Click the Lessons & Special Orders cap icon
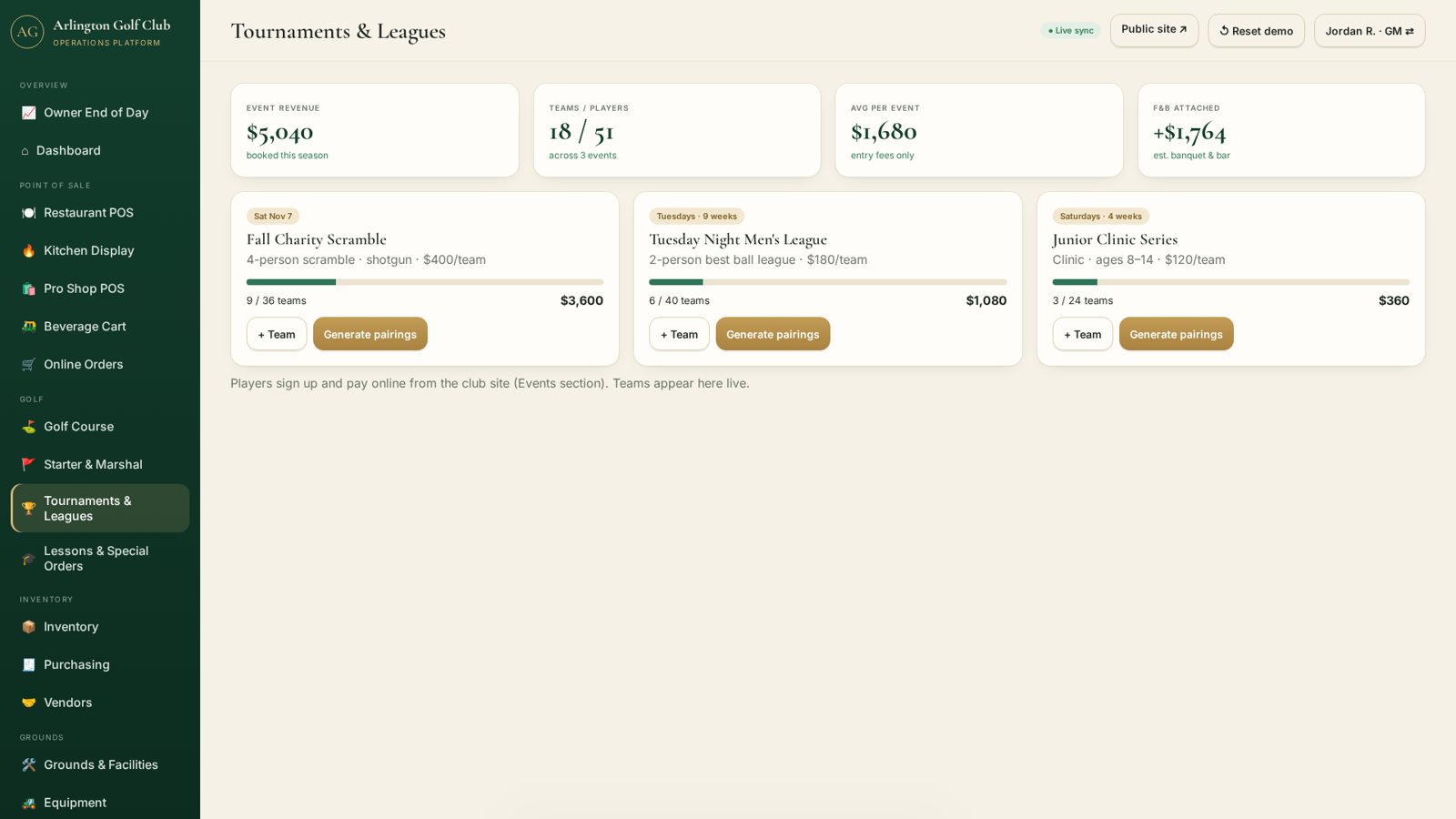Image resolution: width=1456 pixels, height=819 pixels. [28, 559]
